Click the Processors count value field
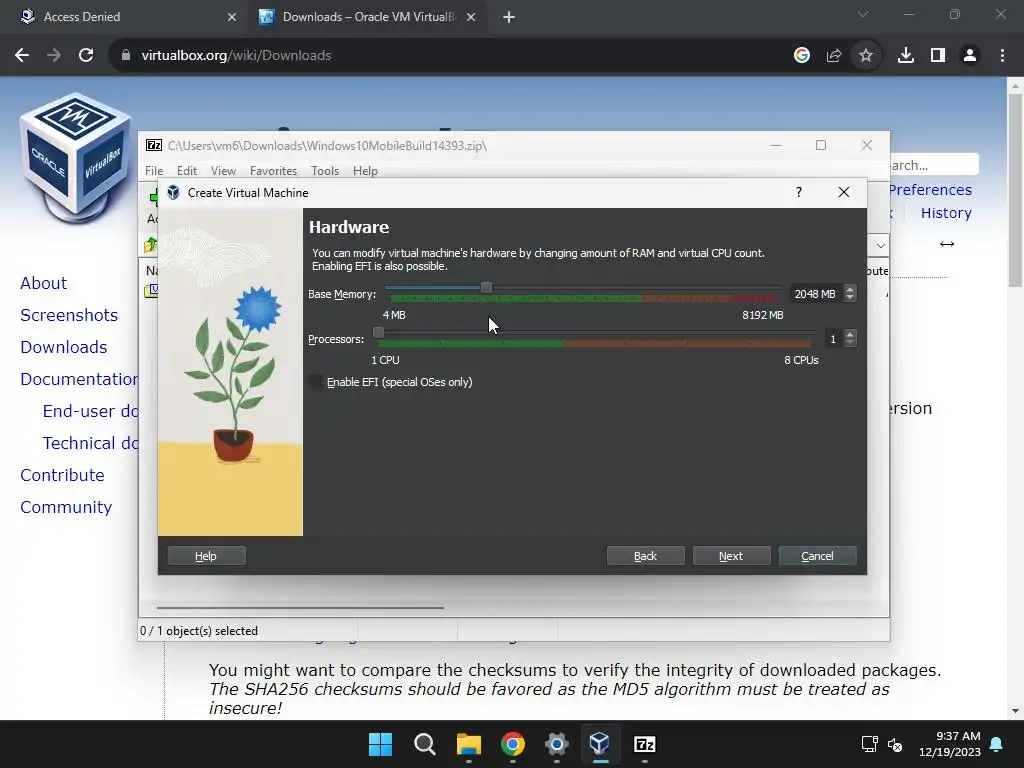Viewport: 1024px width, 768px height. click(x=833, y=339)
